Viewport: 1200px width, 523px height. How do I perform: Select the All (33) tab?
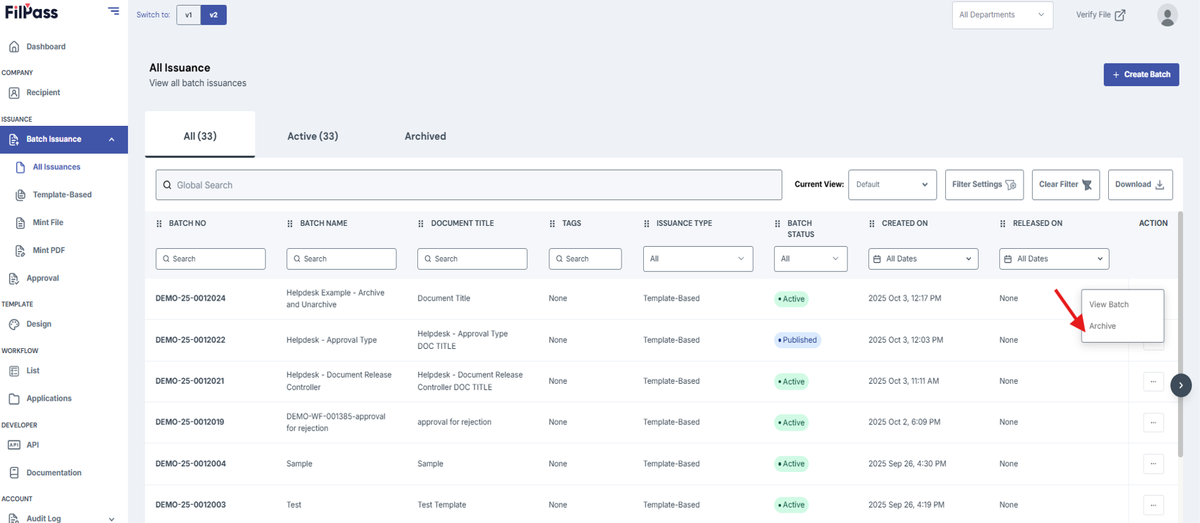200,135
